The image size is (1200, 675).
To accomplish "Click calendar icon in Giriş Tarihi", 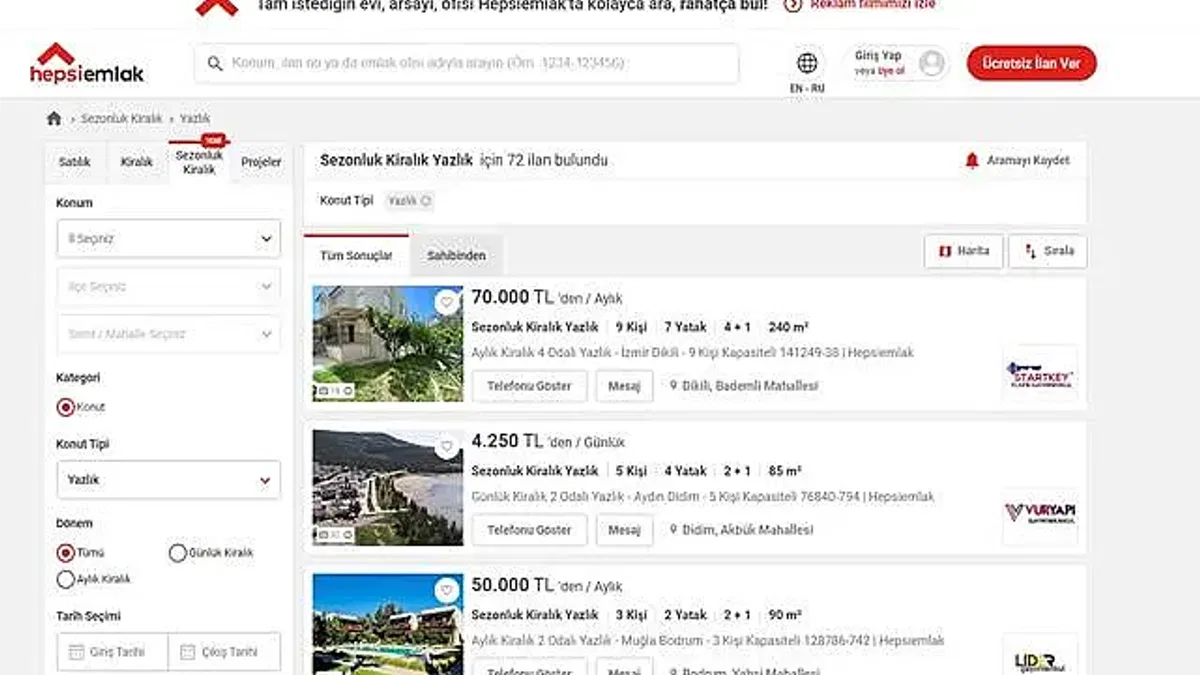I will 76,652.
